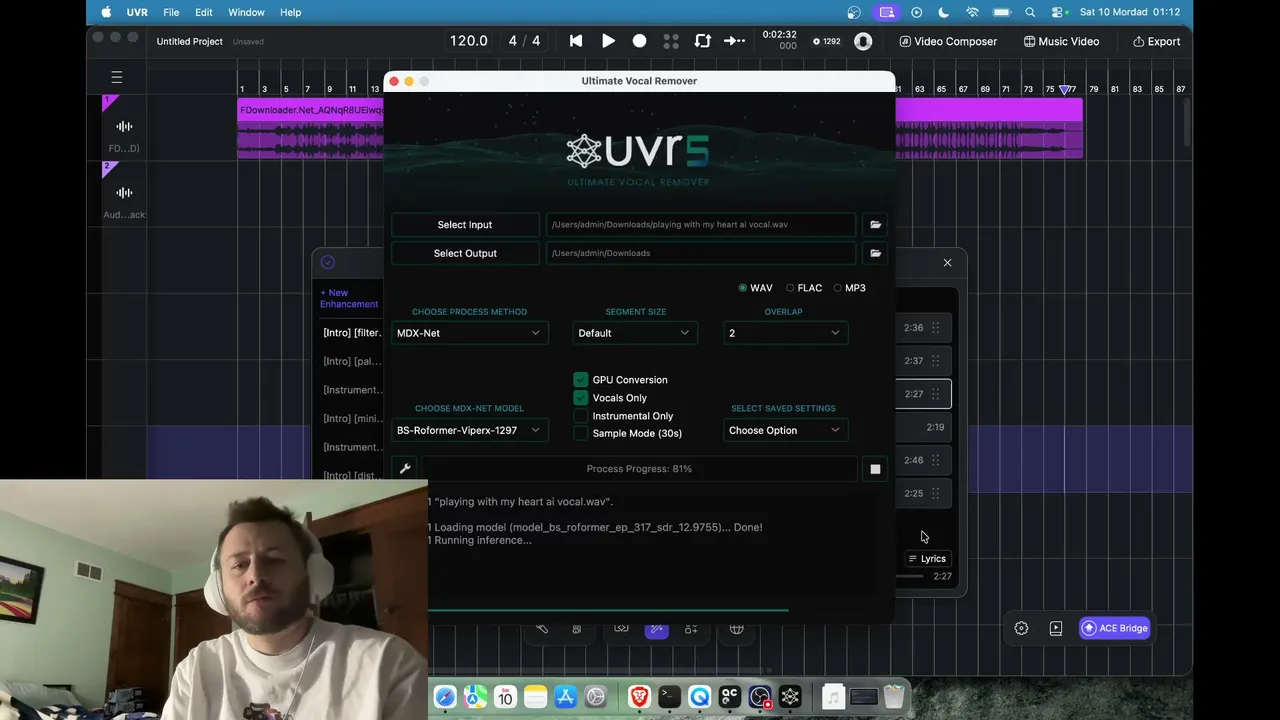Click the playback slider next to 2:27
The image size is (1280, 720).
pyautogui.click(x=910, y=576)
